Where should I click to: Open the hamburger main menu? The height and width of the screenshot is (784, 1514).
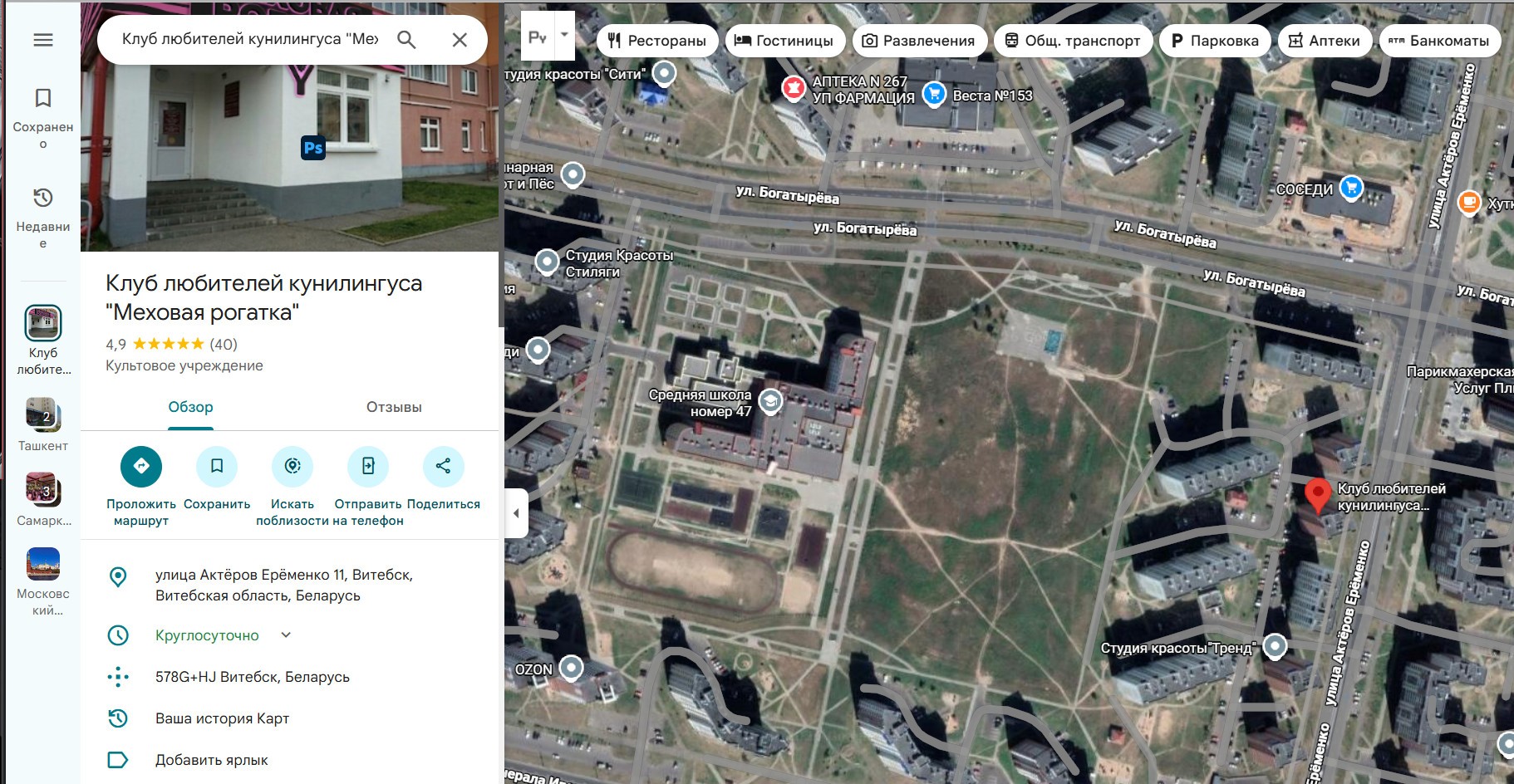[x=43, y=40]
